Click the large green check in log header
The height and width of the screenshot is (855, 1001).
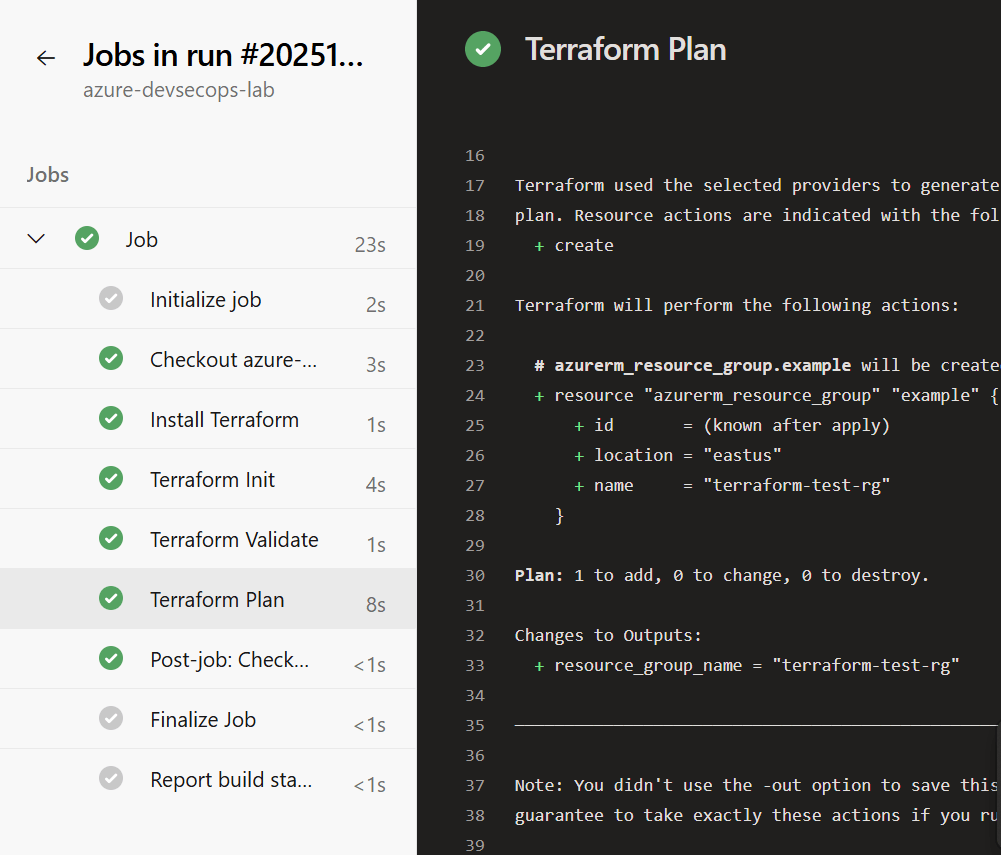pos(483,49)
